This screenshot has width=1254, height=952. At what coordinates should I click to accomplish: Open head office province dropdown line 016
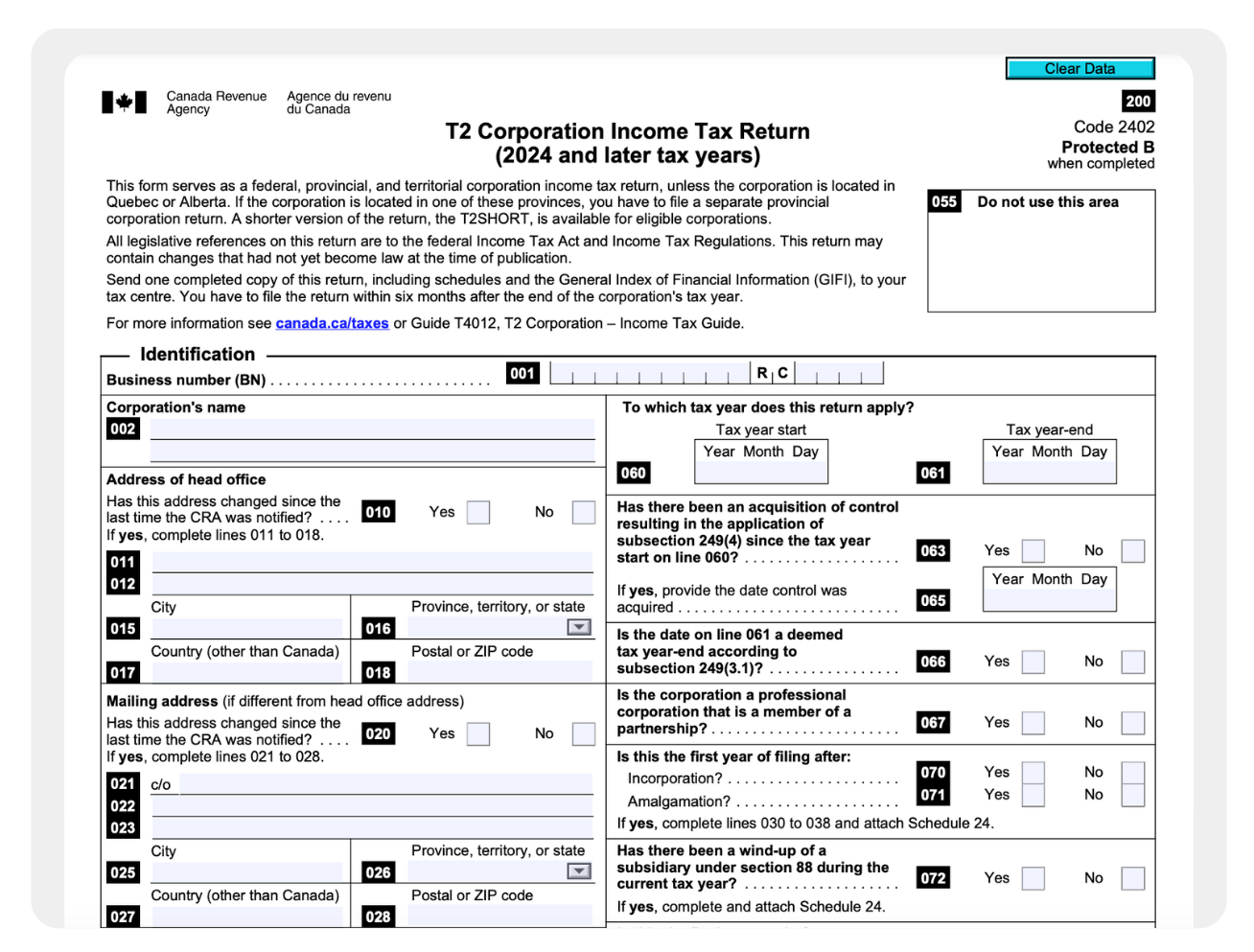pos(578,628)
